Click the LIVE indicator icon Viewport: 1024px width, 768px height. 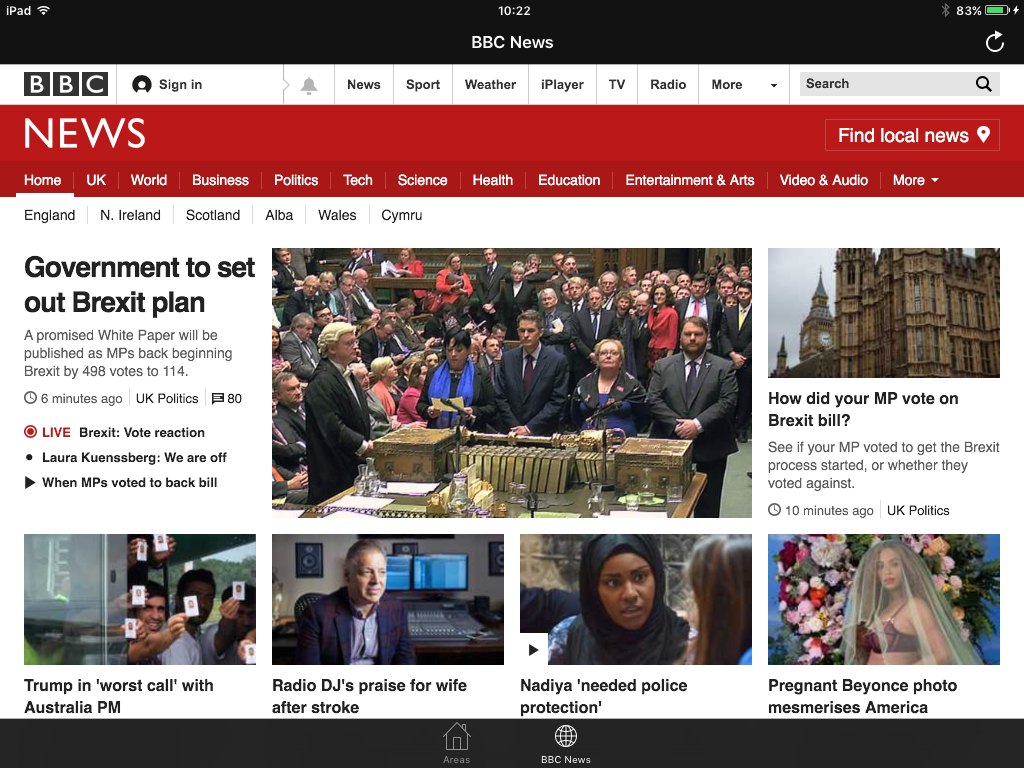pos(30,432)
